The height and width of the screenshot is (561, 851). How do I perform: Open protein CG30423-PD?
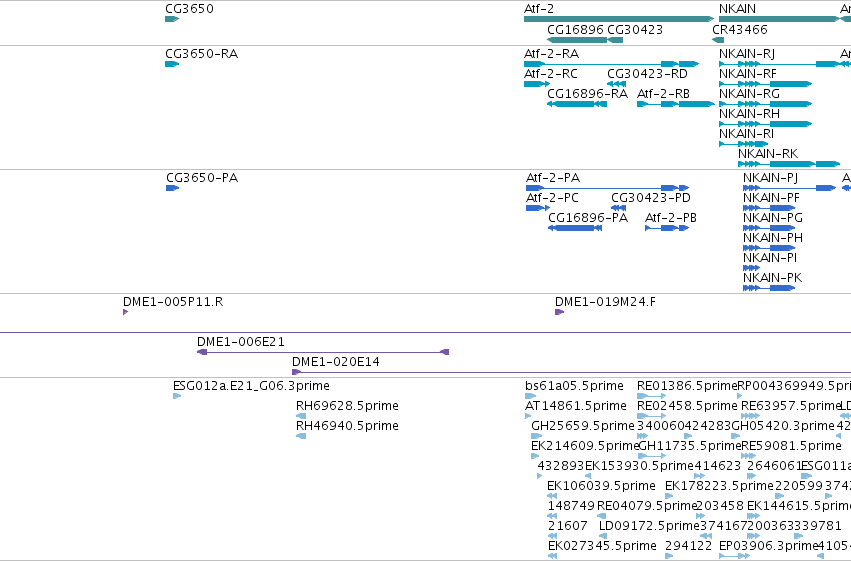(x=651, y=198)
